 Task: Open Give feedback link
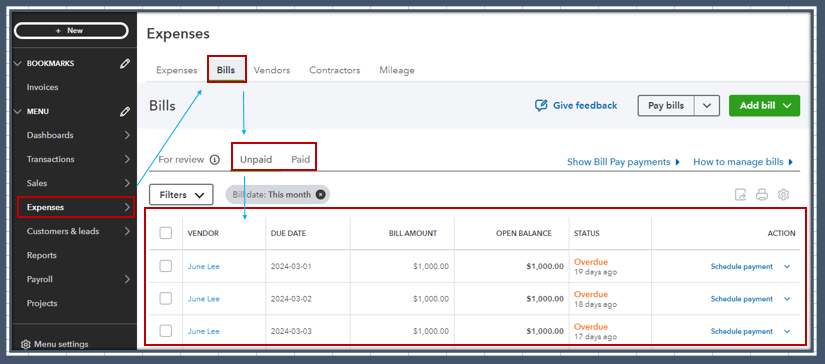(585, 106)
